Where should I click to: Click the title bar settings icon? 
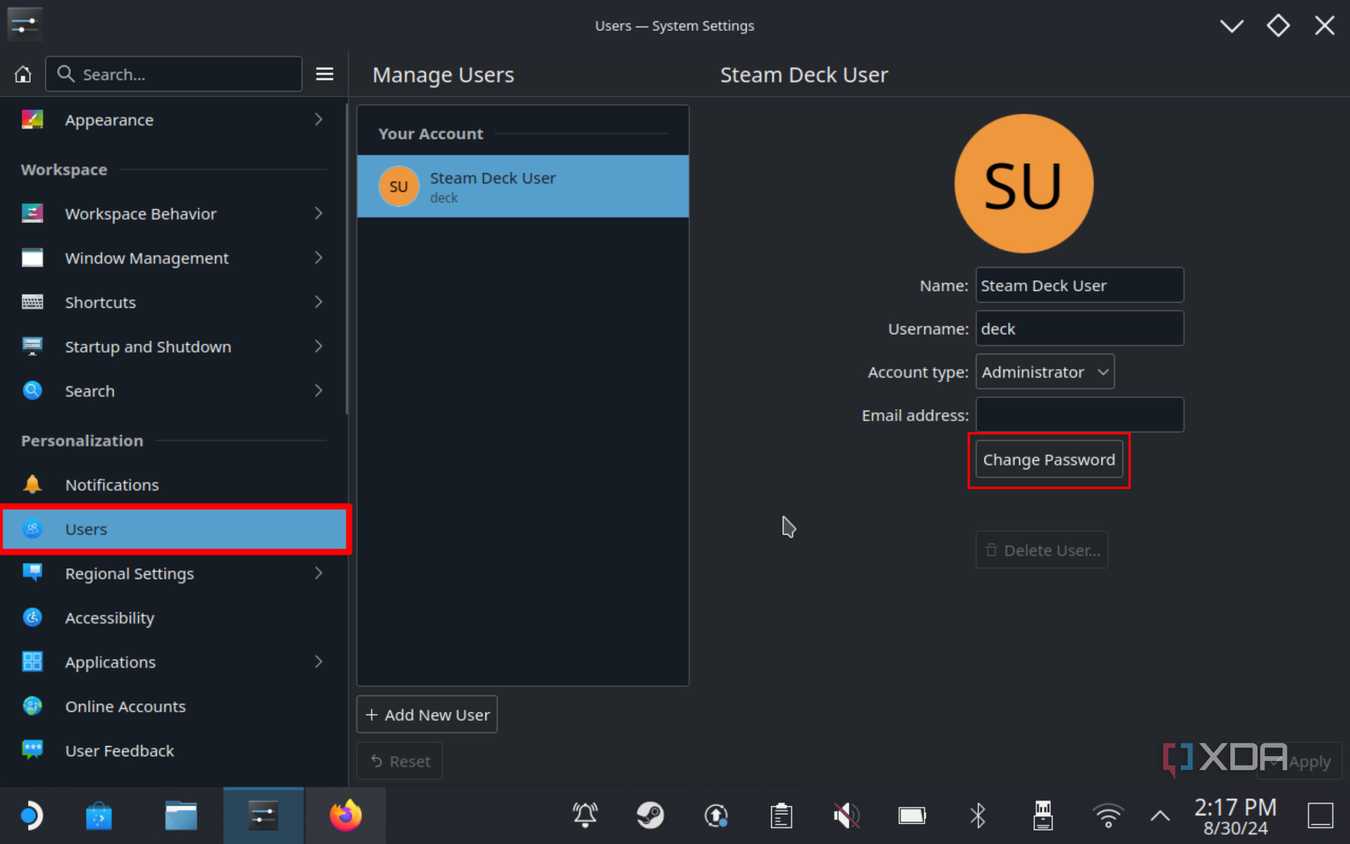tap(24, 24)
